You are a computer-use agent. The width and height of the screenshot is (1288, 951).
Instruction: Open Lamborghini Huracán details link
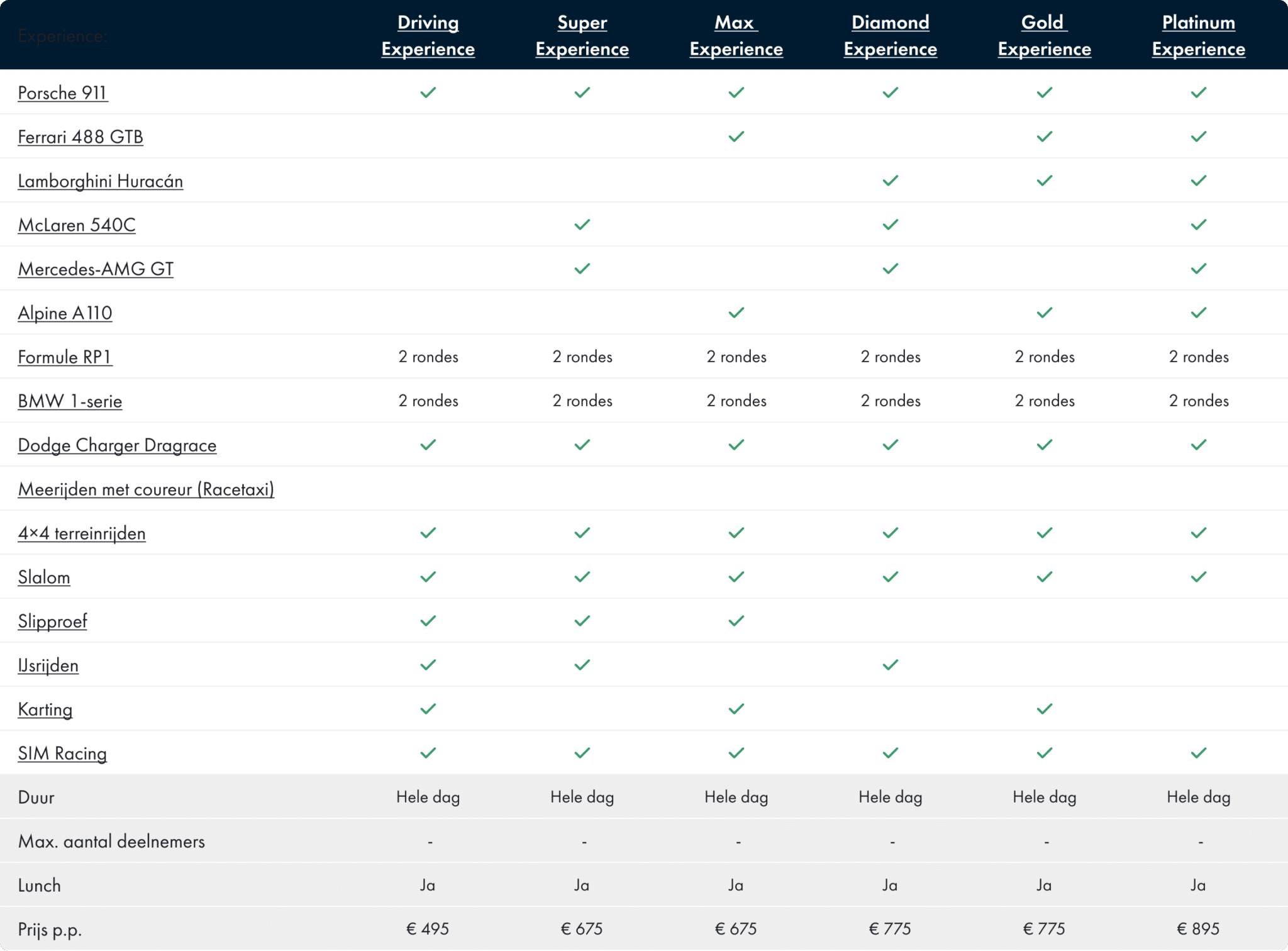pos(101,181)
